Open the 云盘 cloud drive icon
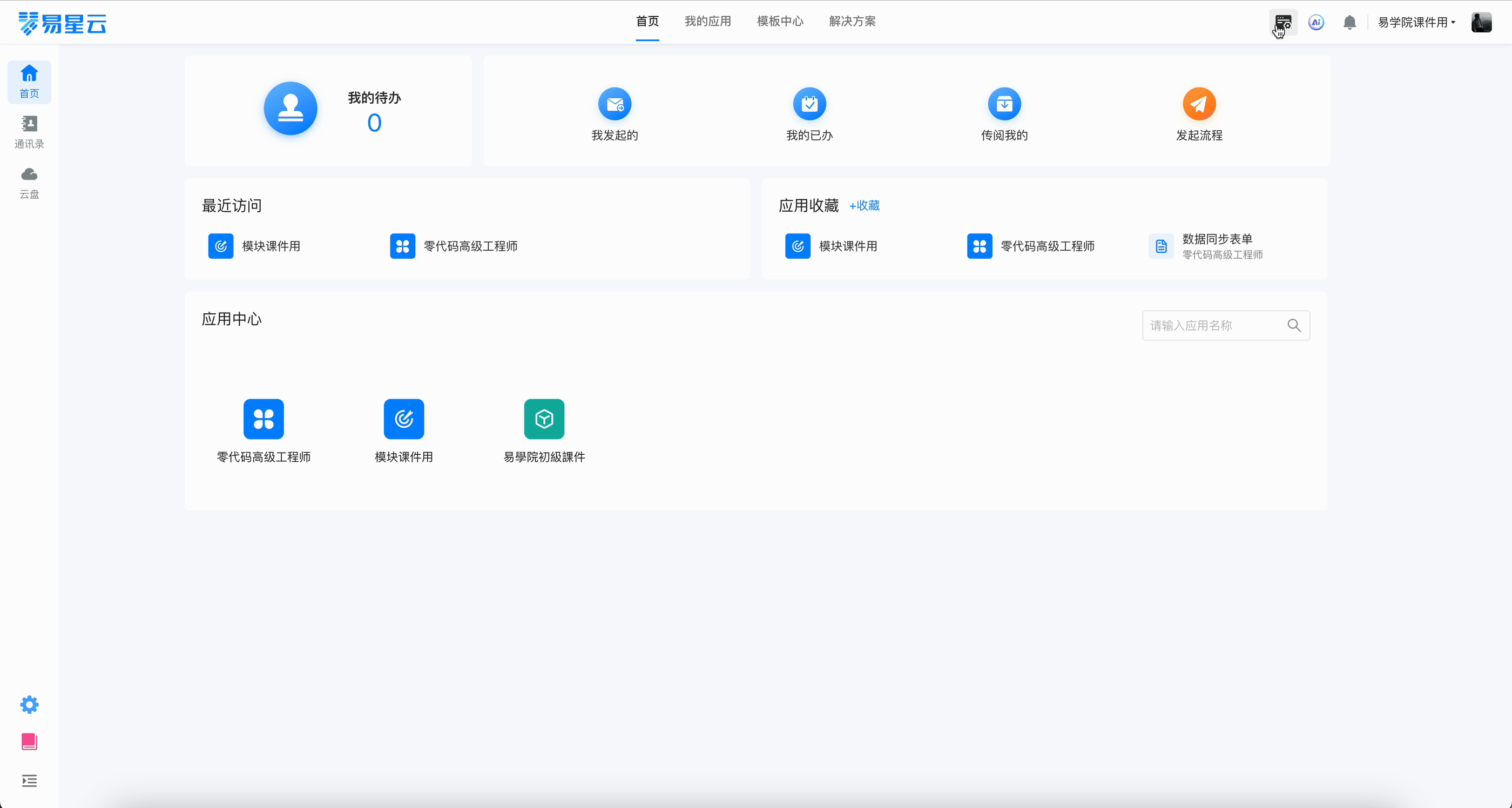 29,182
